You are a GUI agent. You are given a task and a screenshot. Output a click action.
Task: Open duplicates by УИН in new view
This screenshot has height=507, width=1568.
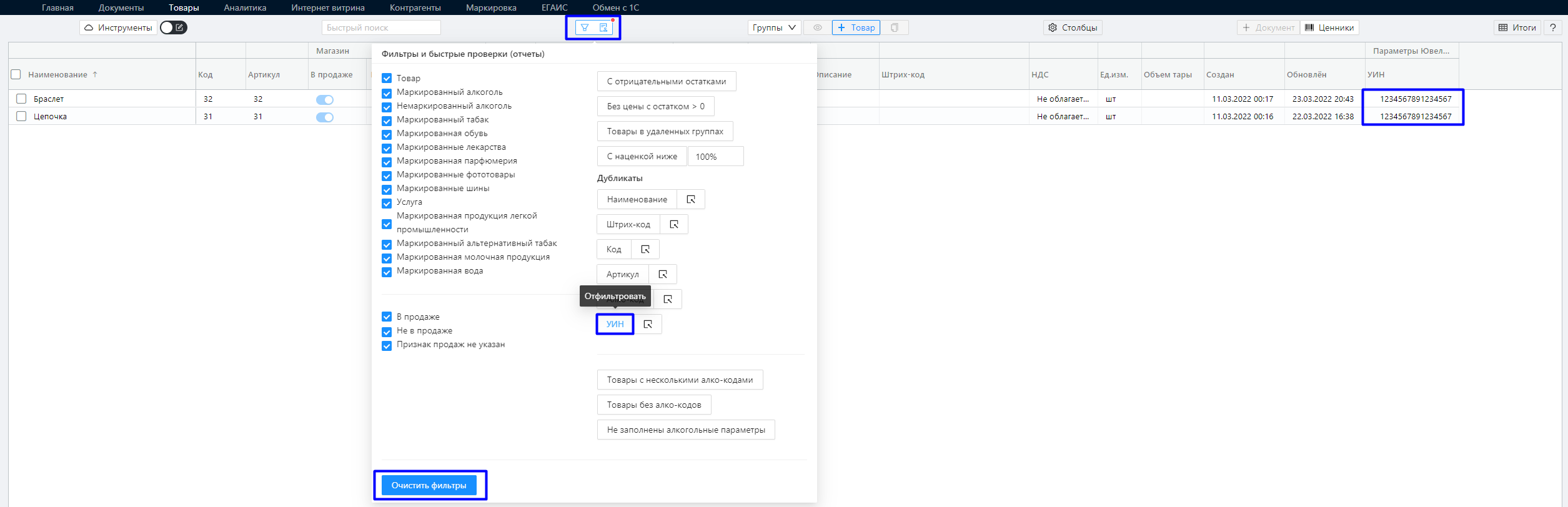click(648, 324)
